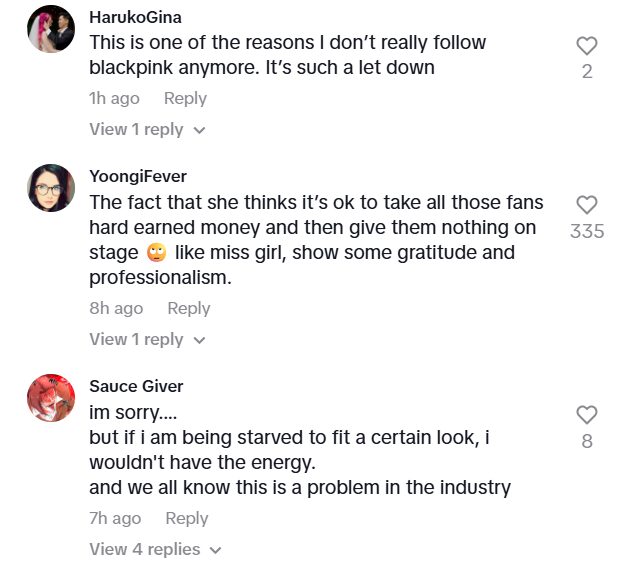Like YoongiFever's comment with the heart icon
This screenshot has height=562, width=619.
click(587, 205)
